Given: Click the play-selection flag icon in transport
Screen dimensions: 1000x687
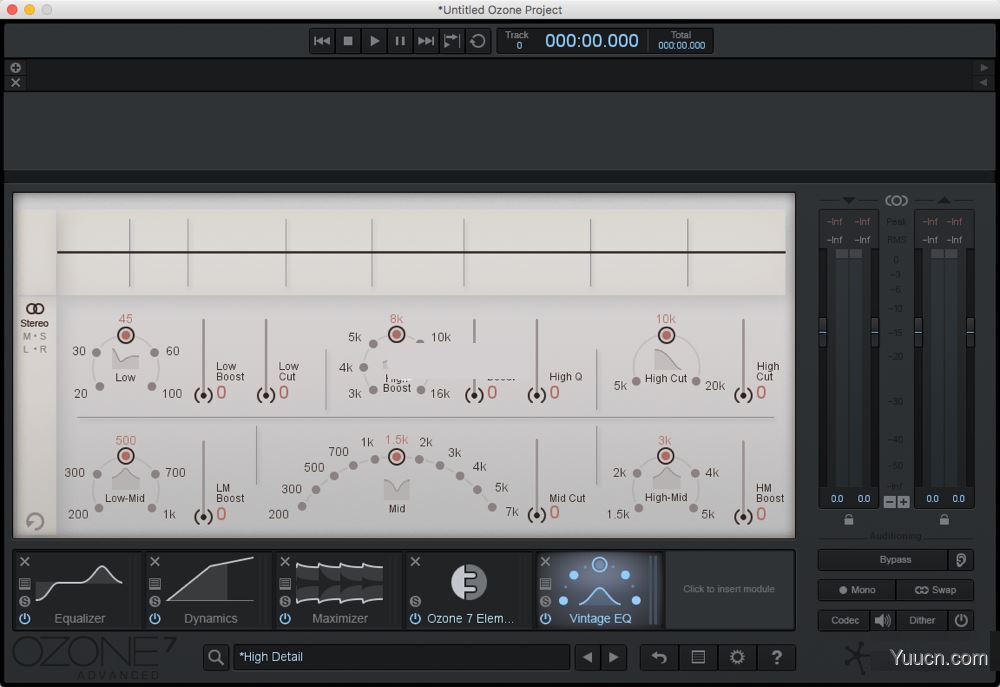Looking at the screenshot, I should pyautogui.click(x=452, y=41).
